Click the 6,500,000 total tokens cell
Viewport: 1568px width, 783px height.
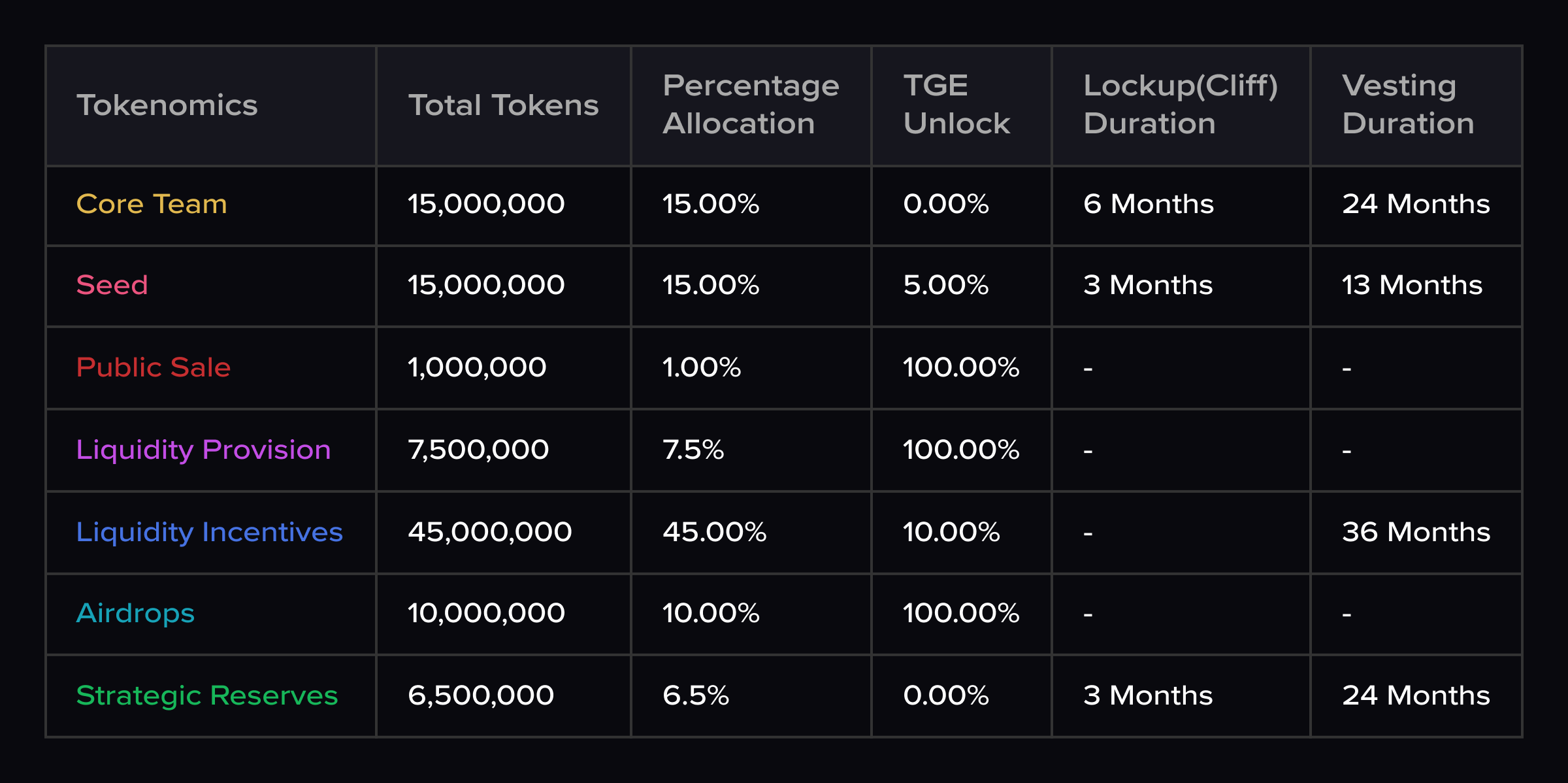(x=481, y=695)
